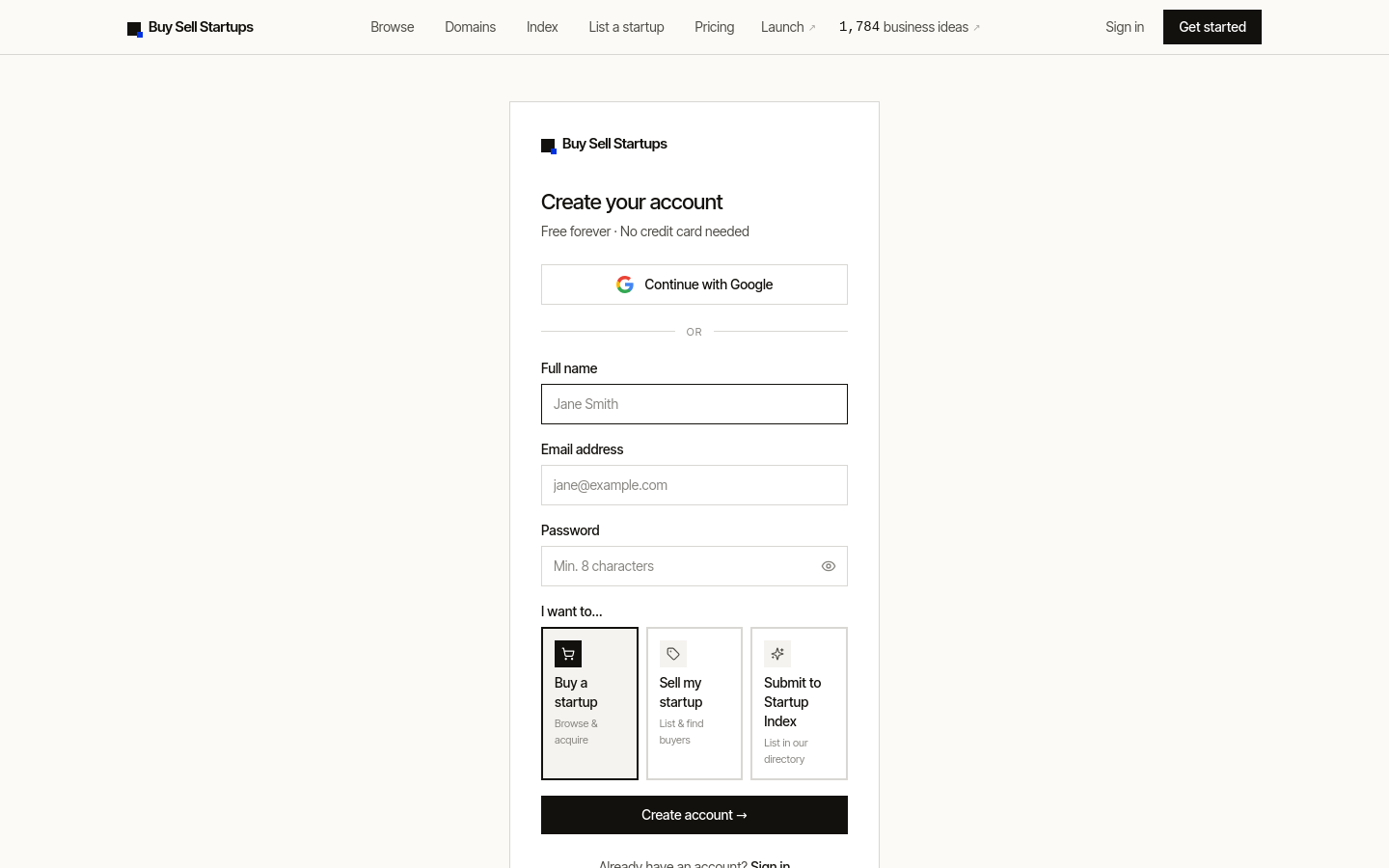Click the Full name label
Viewport: 1389px width, 868px height.
pos(569,368)
